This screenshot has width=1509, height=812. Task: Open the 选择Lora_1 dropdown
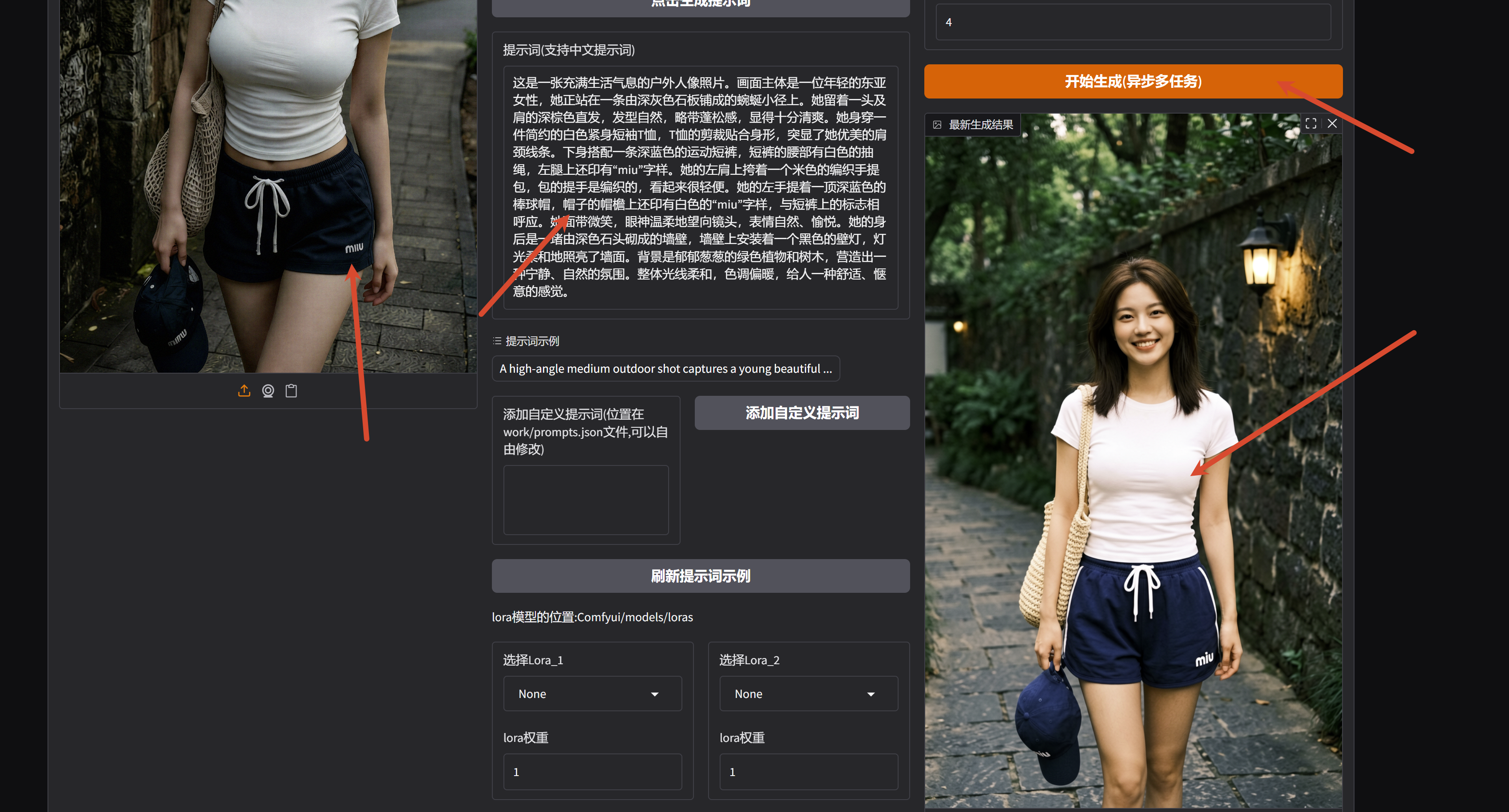[x=592, y=694]
